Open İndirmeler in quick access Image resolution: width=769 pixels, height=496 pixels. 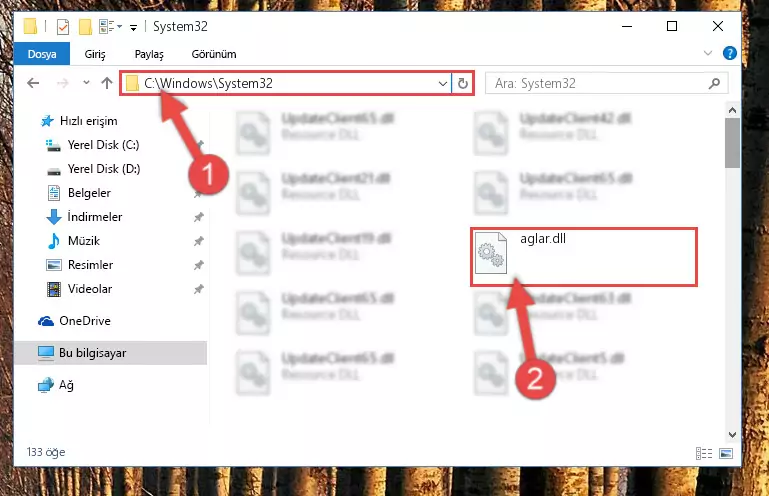95,217
